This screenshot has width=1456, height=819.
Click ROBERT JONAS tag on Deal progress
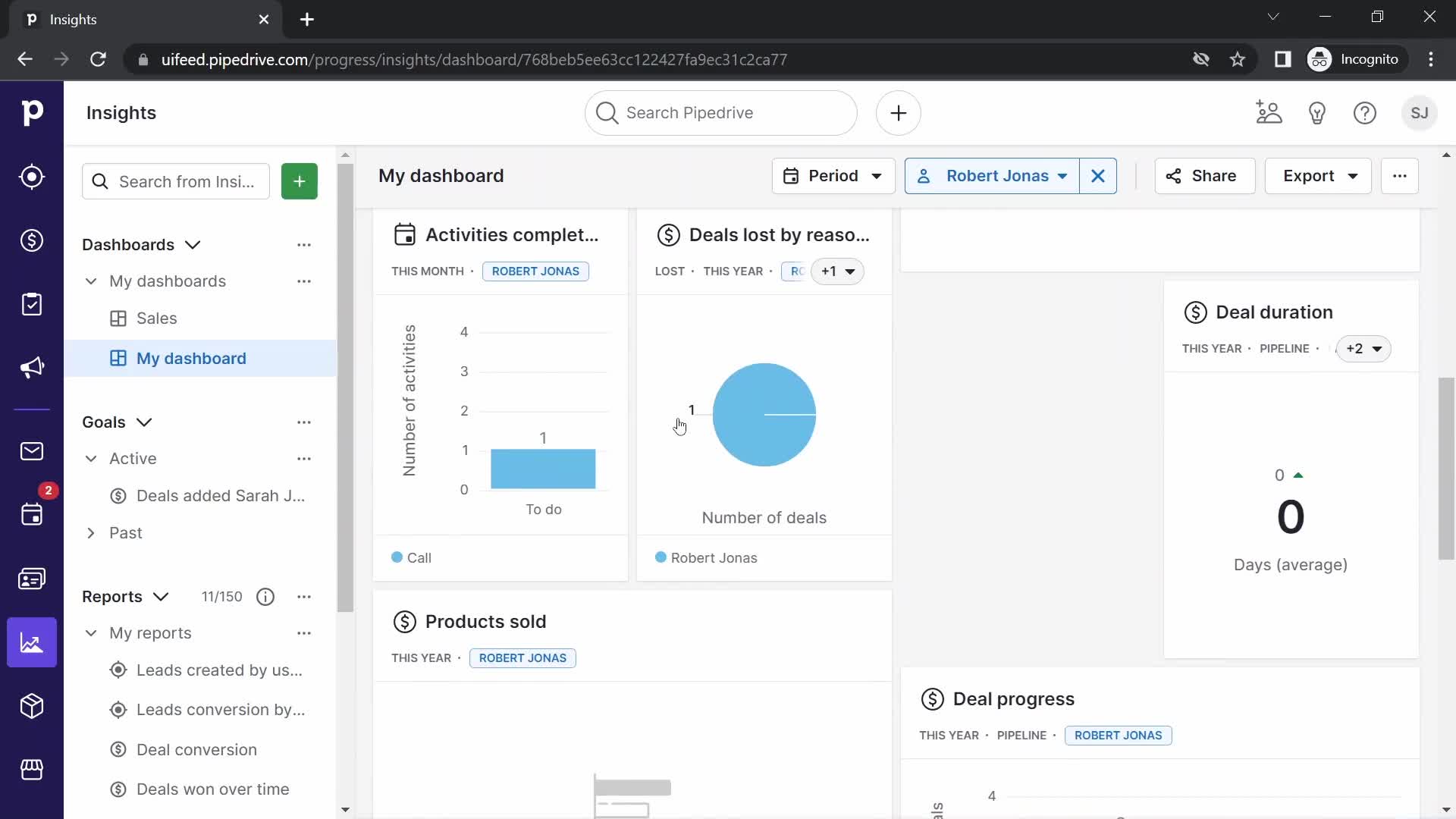pos(1118,736)
